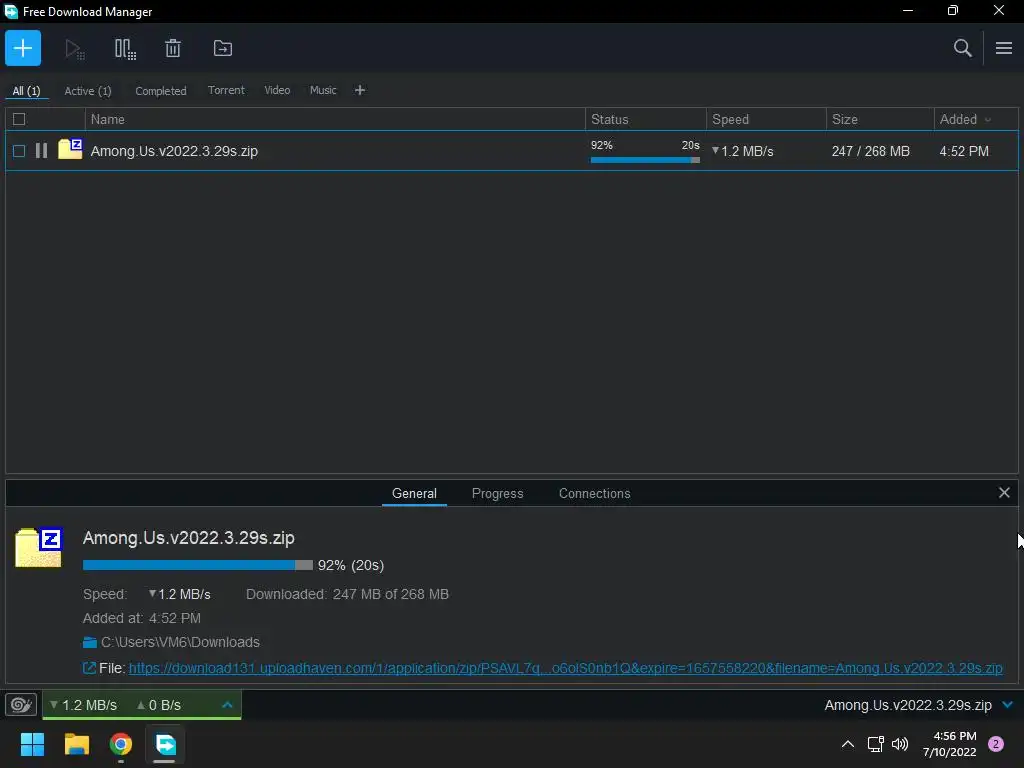Open the search magnifier icon
1024x768 pixels.
click(x=962, y=48)
